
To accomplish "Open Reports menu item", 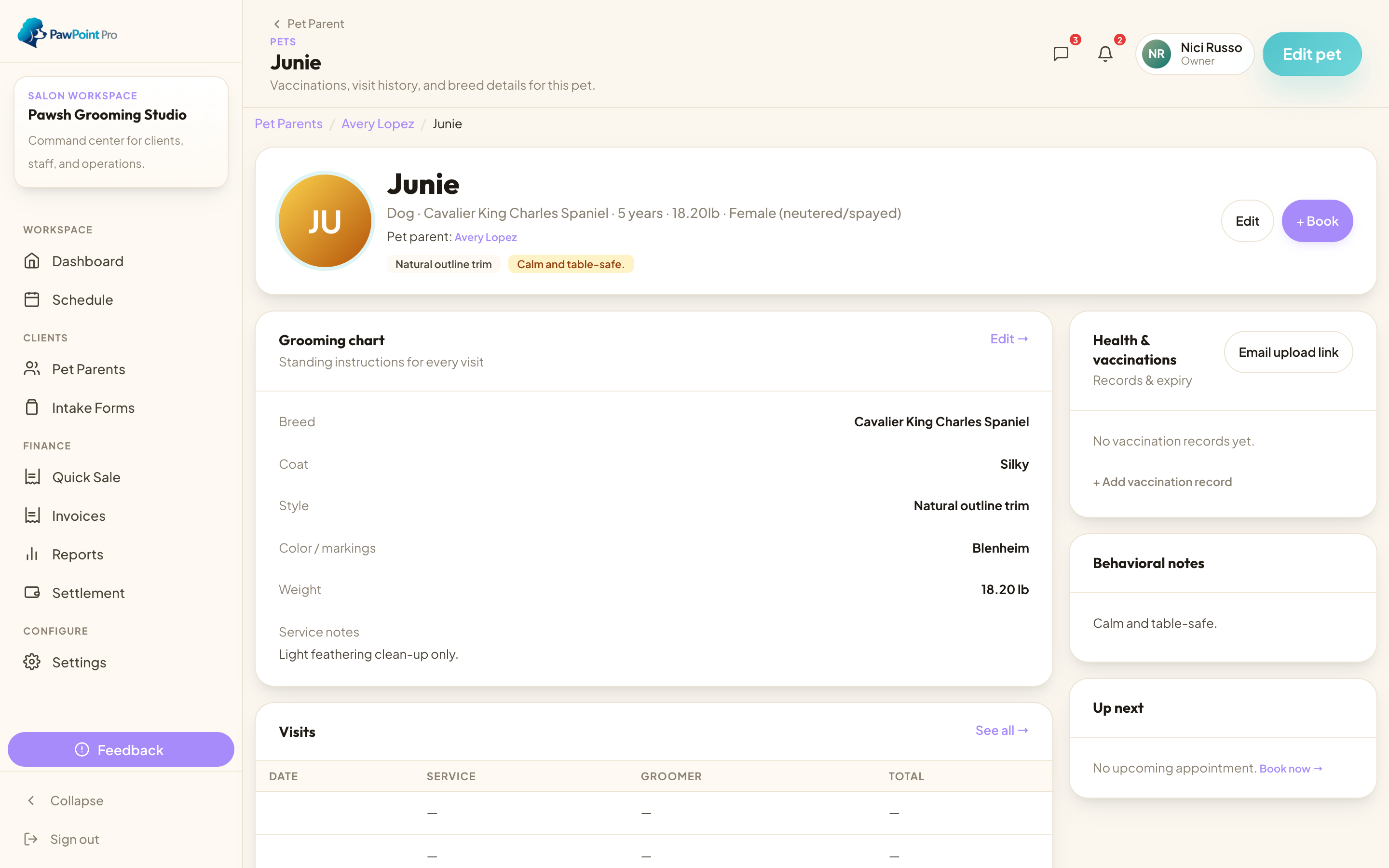I will pos(121,554).
